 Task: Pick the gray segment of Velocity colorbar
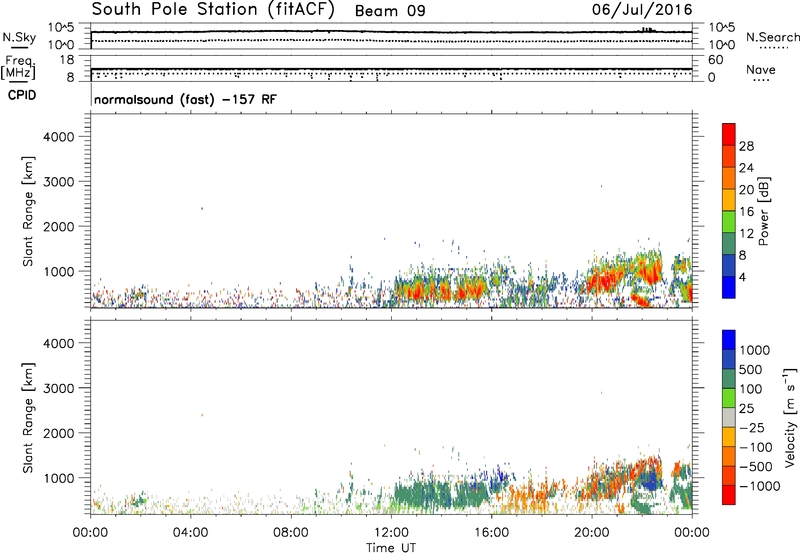(x=729, y=418)
